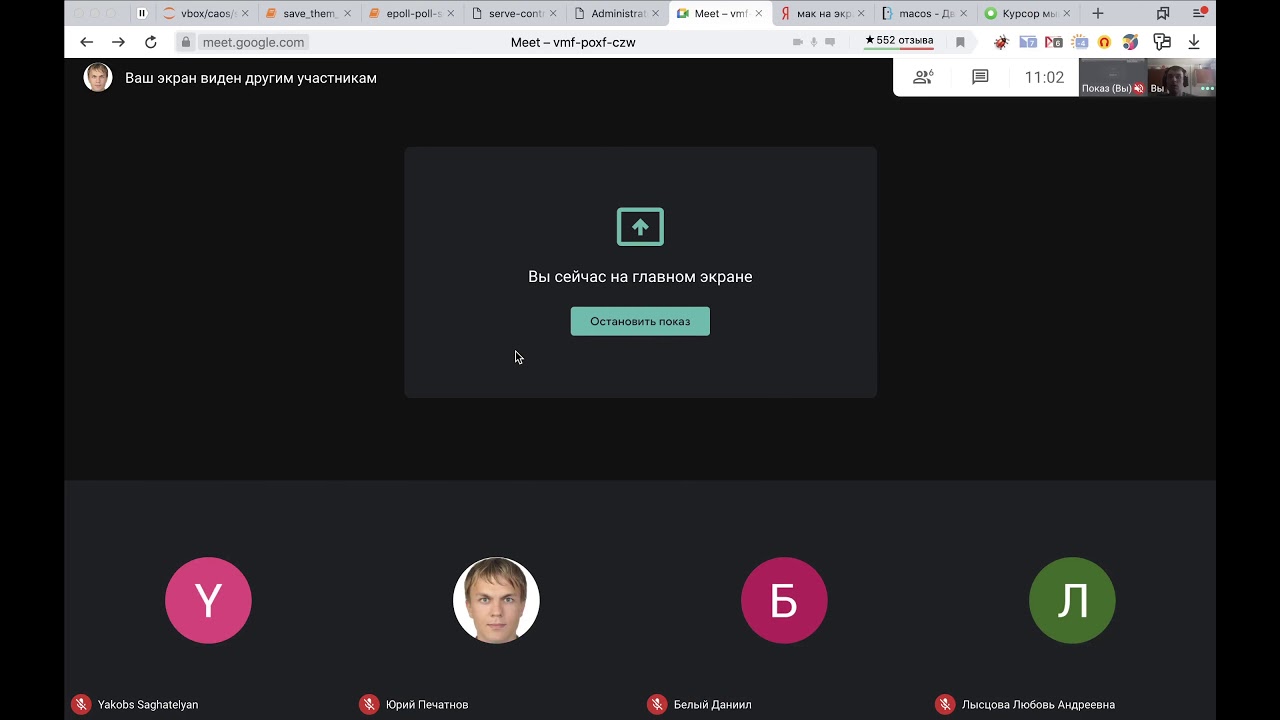Screen dimensions: 1280x720
Task: Click the notification bubble icon in address bar
Action: 830,42
